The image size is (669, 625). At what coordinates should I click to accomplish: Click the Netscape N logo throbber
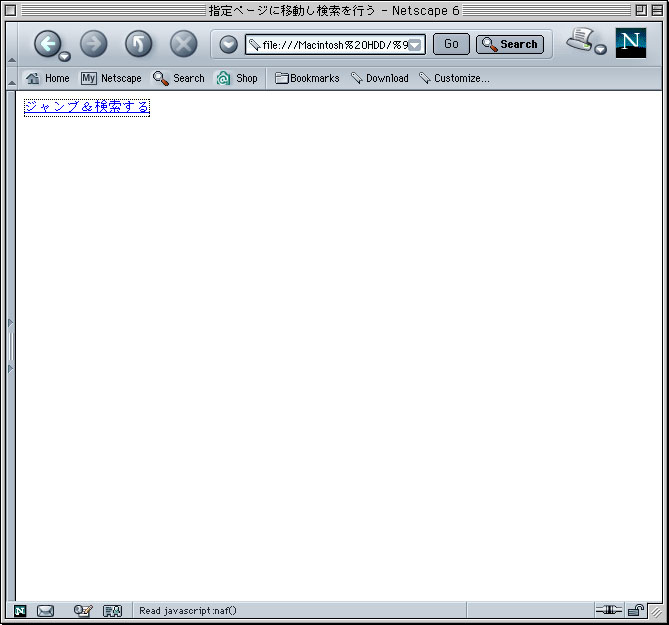(631, 43)
